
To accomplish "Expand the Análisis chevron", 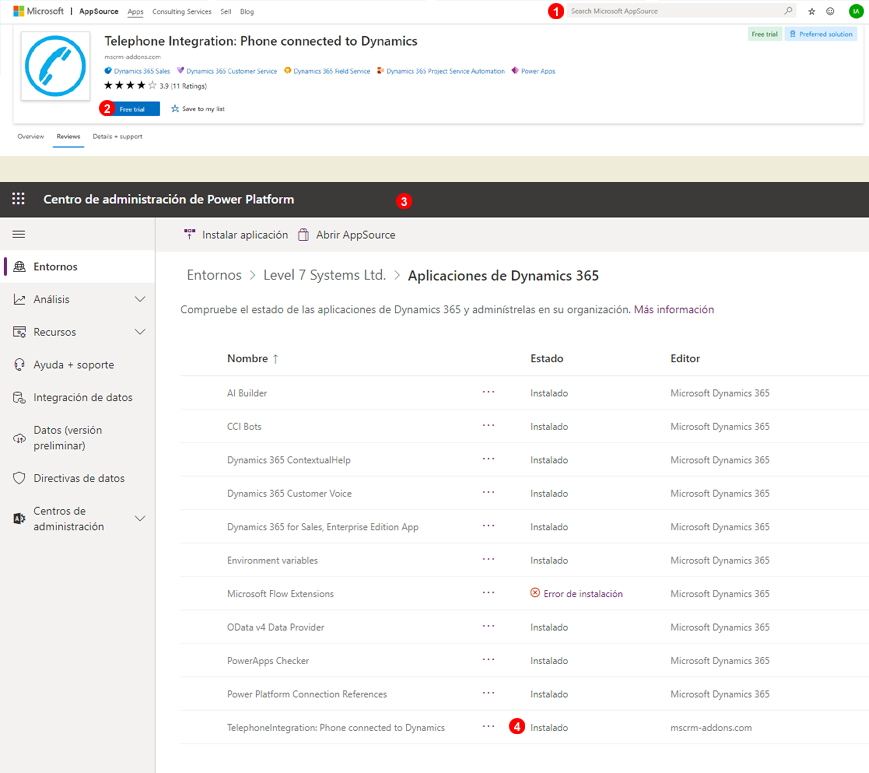I will tap(140, 299).
